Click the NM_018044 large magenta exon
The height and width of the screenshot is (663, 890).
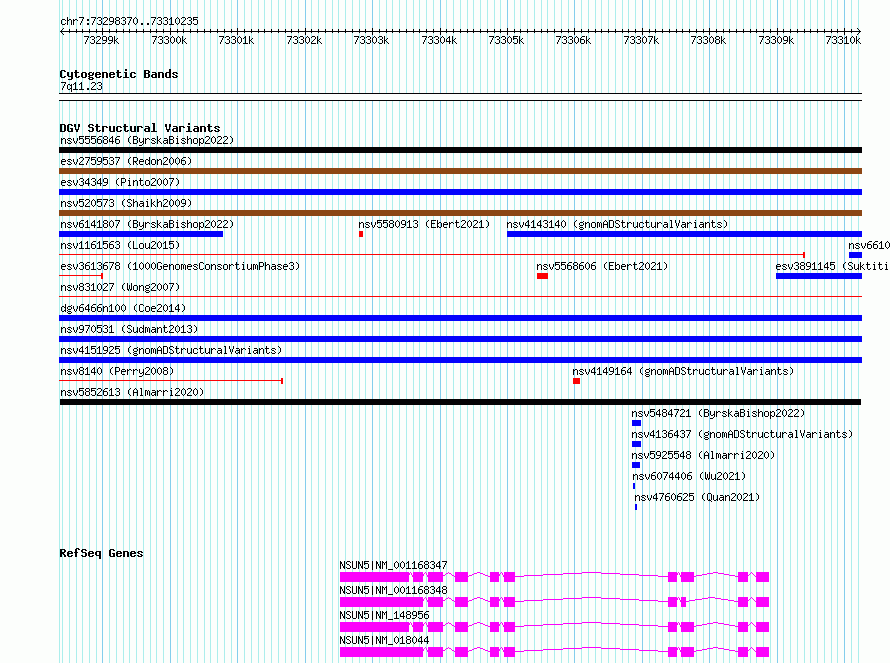point(382,652)
